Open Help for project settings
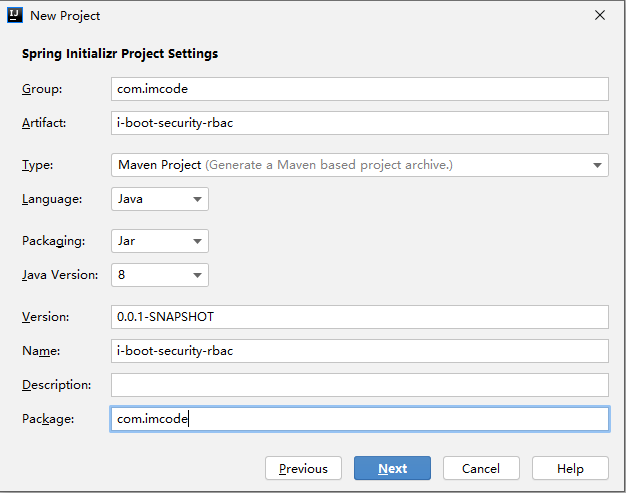Screen dimensions: 626x493 point(570,468)
